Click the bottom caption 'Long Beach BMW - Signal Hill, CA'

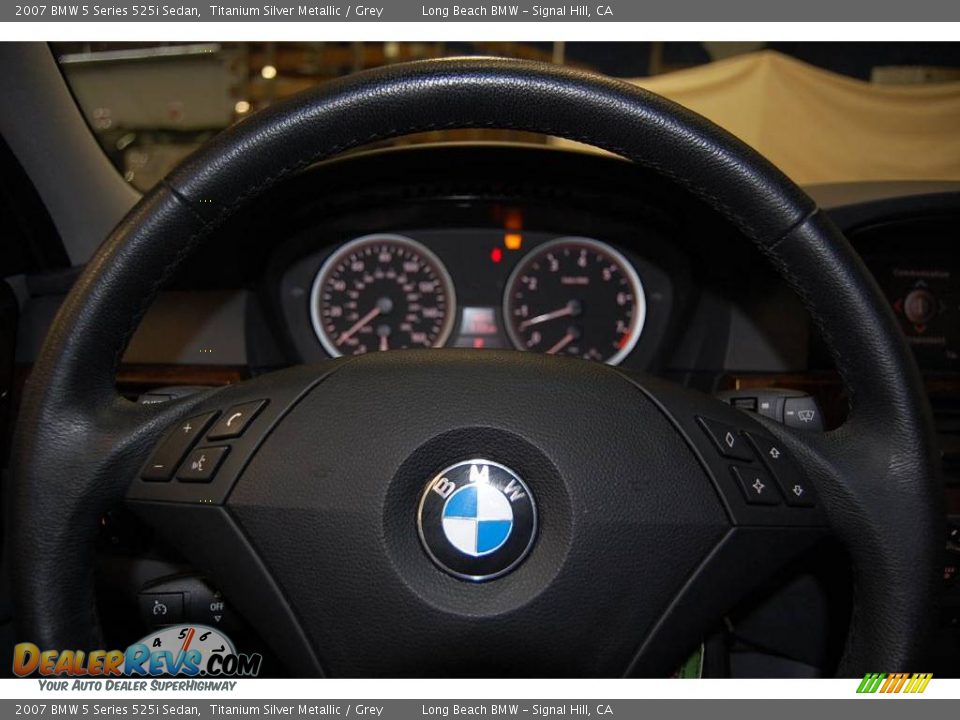click(x=517, y=710)
